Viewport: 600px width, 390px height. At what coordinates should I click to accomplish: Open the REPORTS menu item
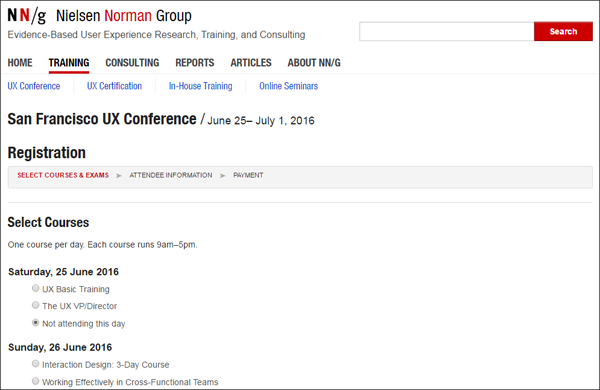tap(195, 63)
